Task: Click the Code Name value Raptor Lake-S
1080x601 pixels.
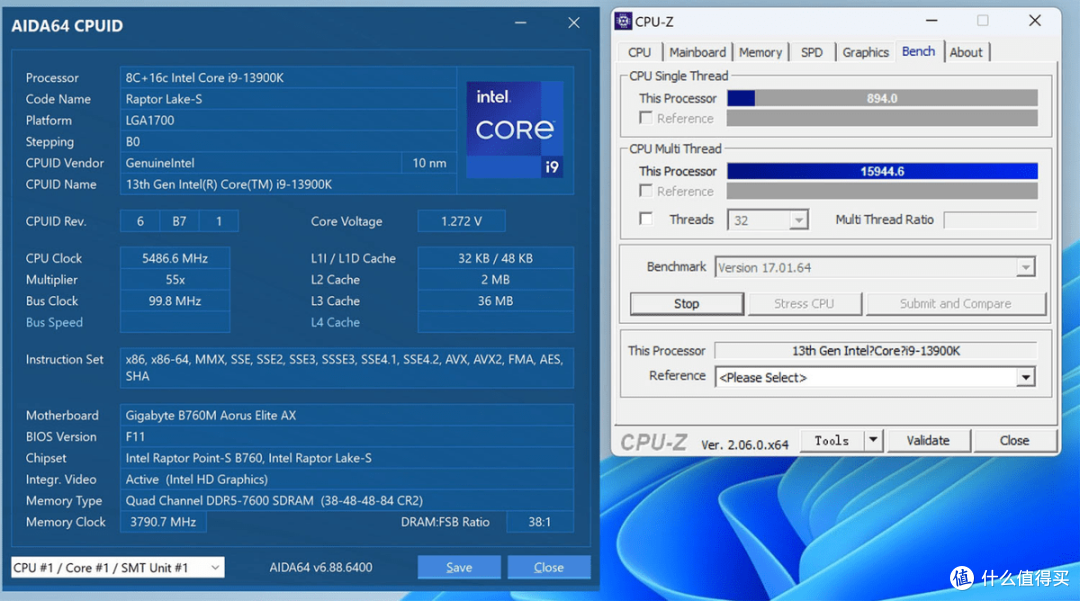Action: 289,99
